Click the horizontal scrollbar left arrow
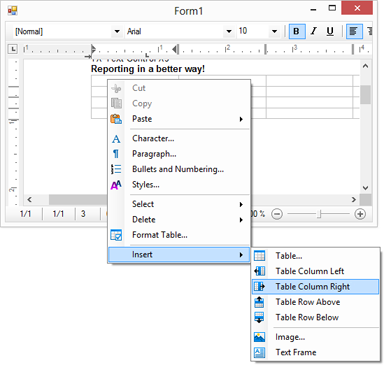Viewport: 384px width, 365px height. (x=30, y=200)
